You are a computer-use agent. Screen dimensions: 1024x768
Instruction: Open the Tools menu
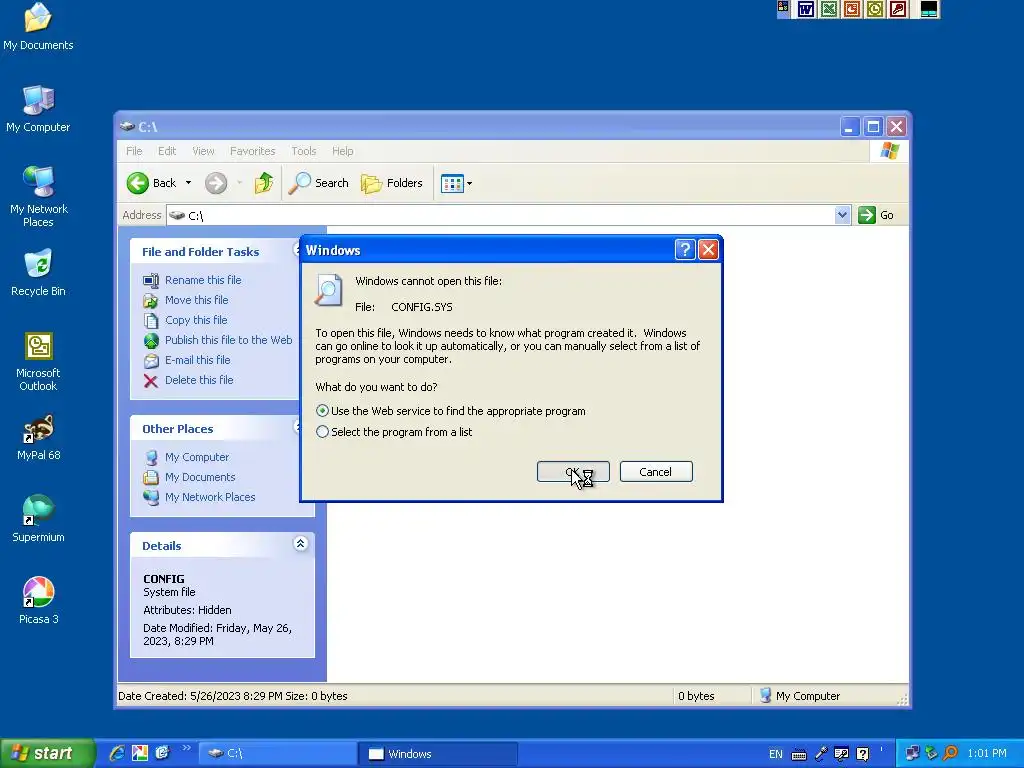[304, 151]
